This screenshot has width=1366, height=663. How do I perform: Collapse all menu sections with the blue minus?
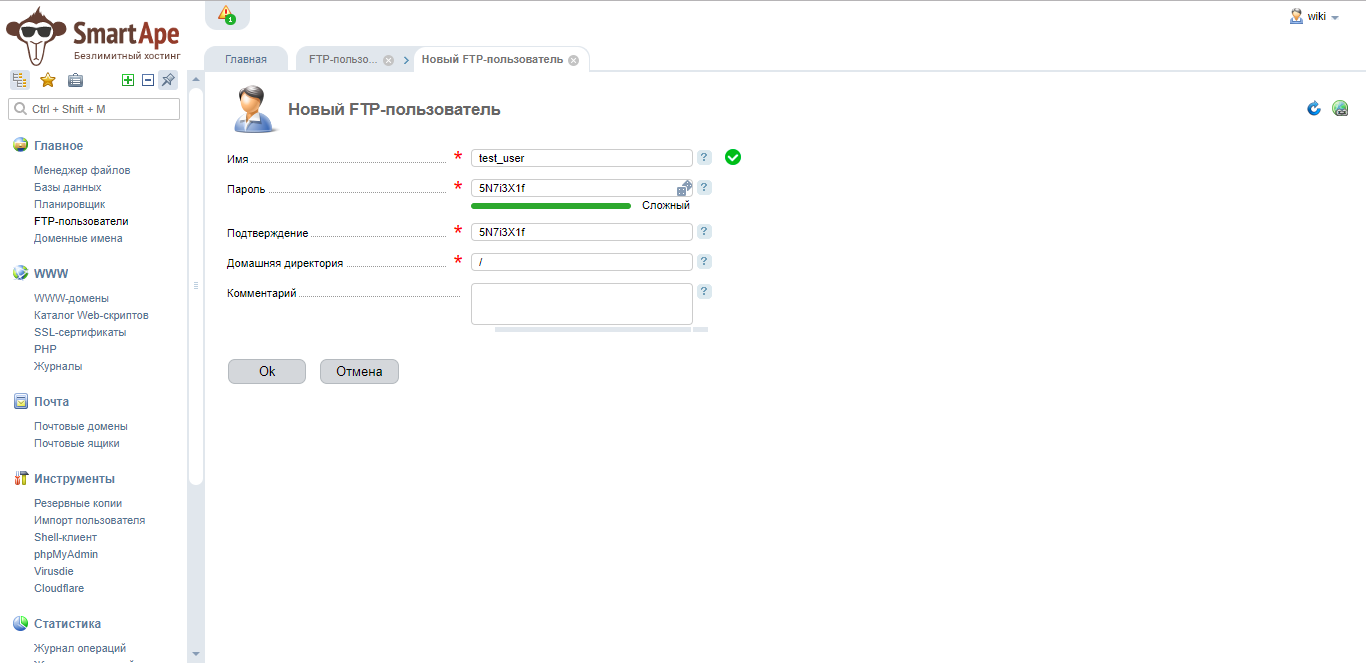(148, 81)
